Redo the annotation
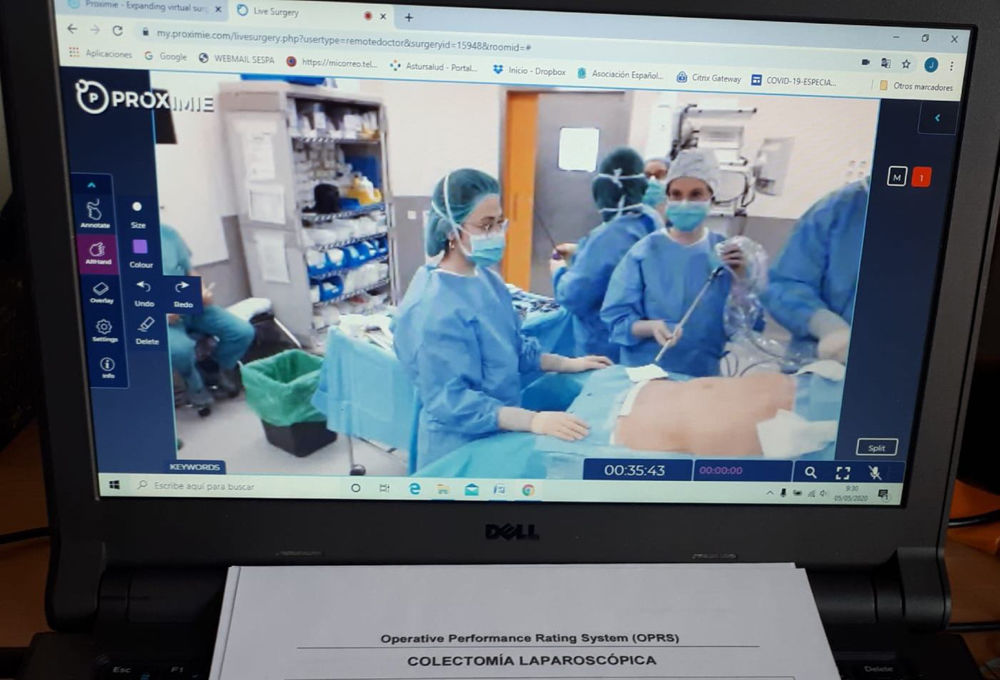This screenshot has height=680, width=1000. (183, 291)
